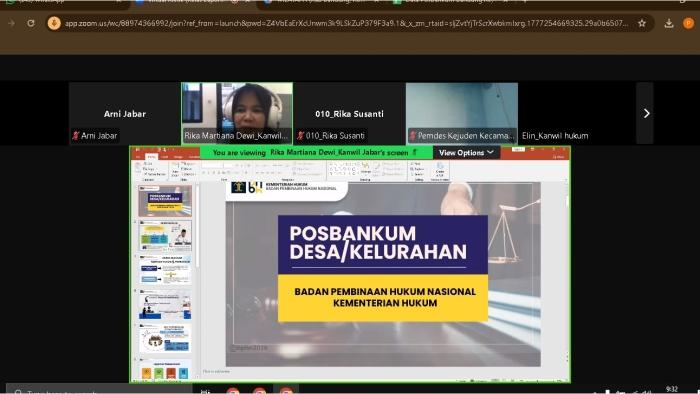This screenshot has width=700, height=394.
Task: Open the browser downloads icon
Action: tap(668, 23)
